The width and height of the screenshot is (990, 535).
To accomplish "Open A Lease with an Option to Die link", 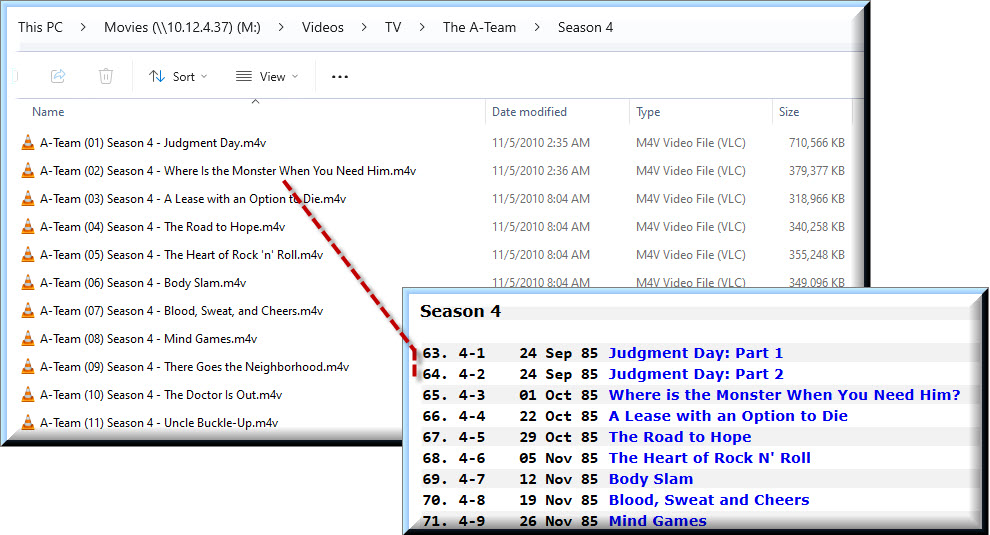I will [728, 416].
